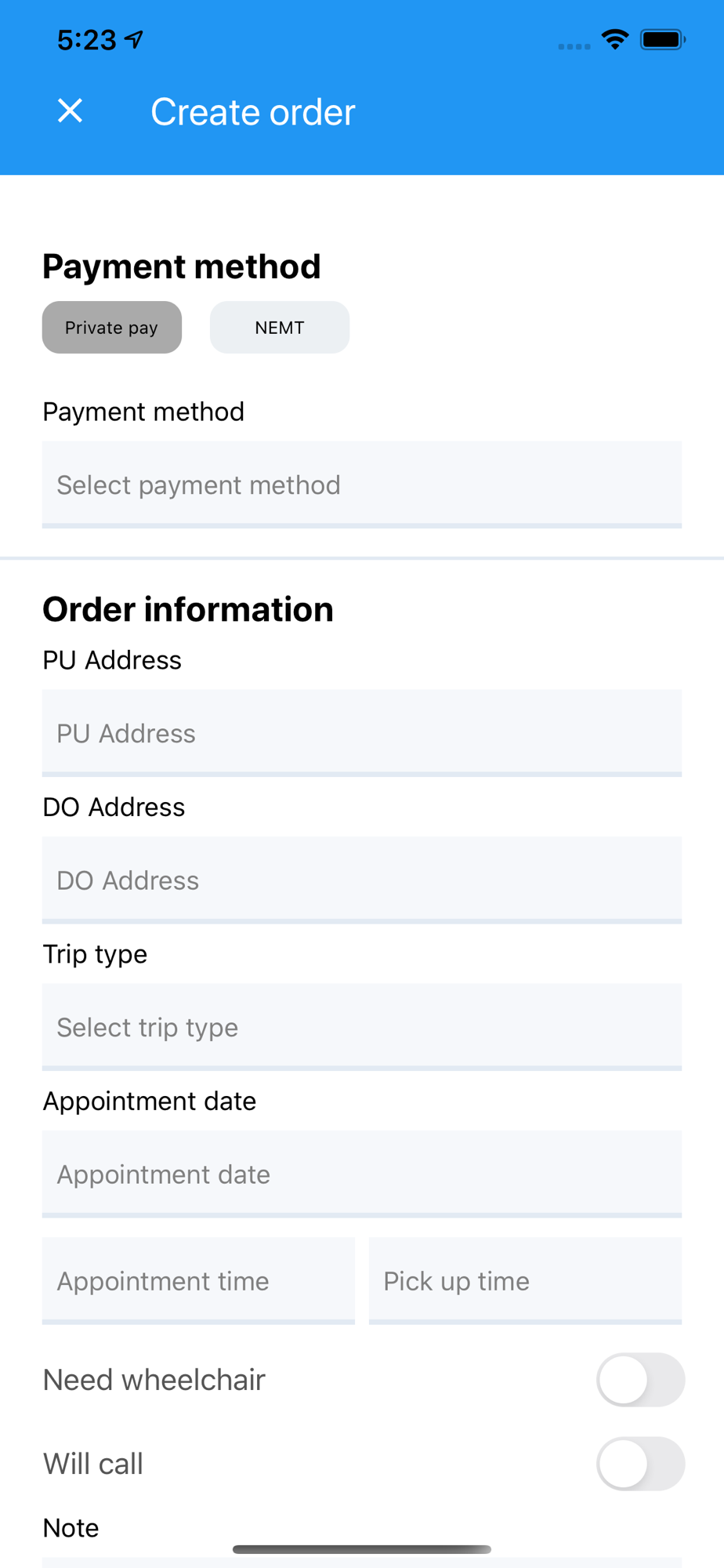The height and width of the screenshot is (1568, 724).
Task: Focus the PU Address field
Action: pos(362,733)
